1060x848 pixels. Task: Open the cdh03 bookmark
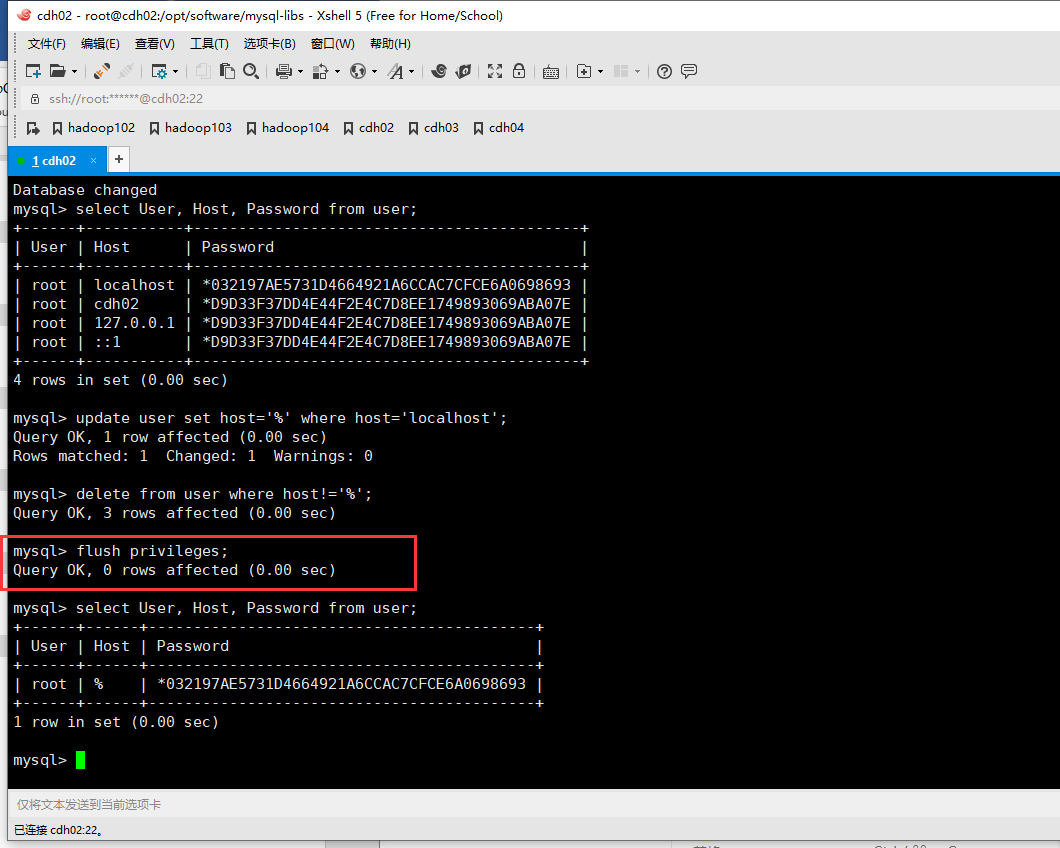click(x=433, y=128)
